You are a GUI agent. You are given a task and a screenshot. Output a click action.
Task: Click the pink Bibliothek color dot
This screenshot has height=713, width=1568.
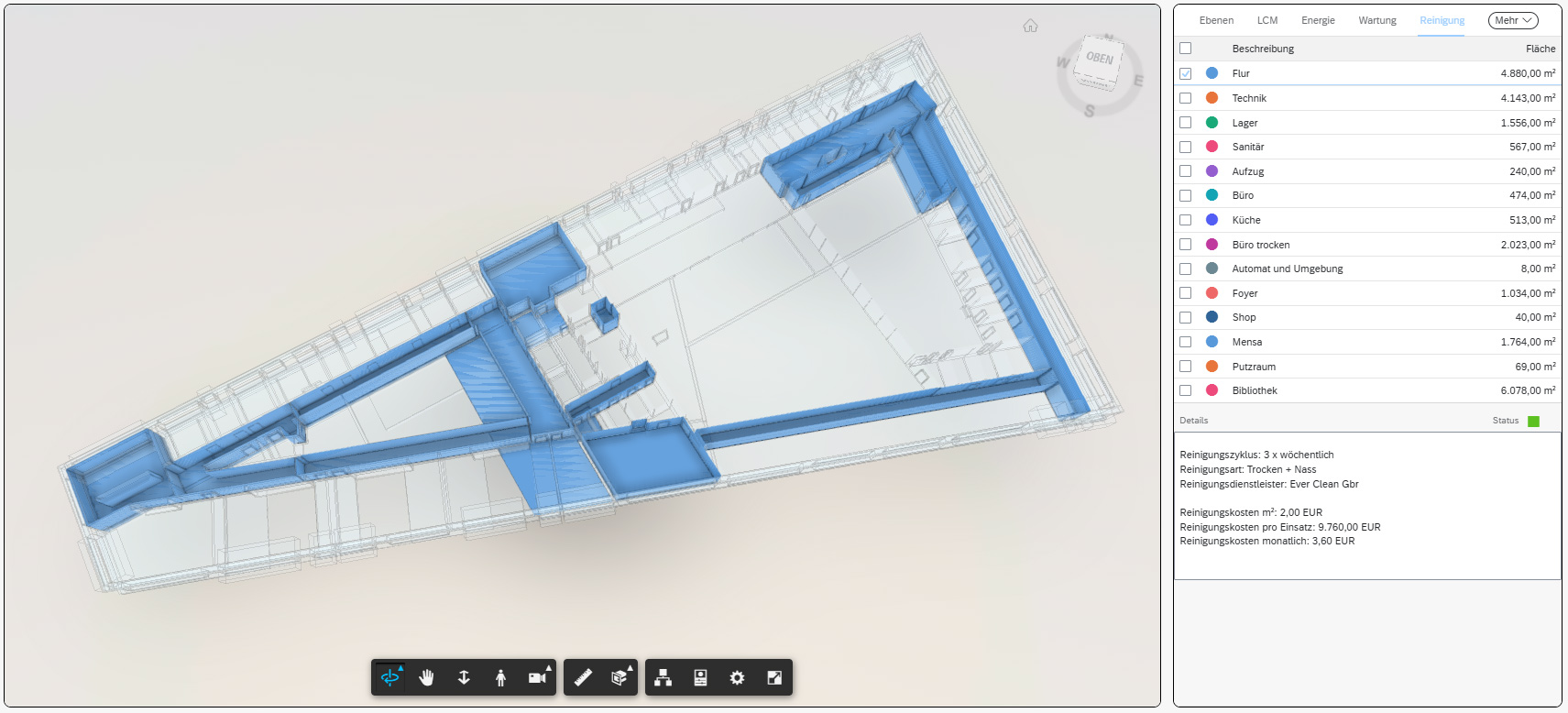1212,390
